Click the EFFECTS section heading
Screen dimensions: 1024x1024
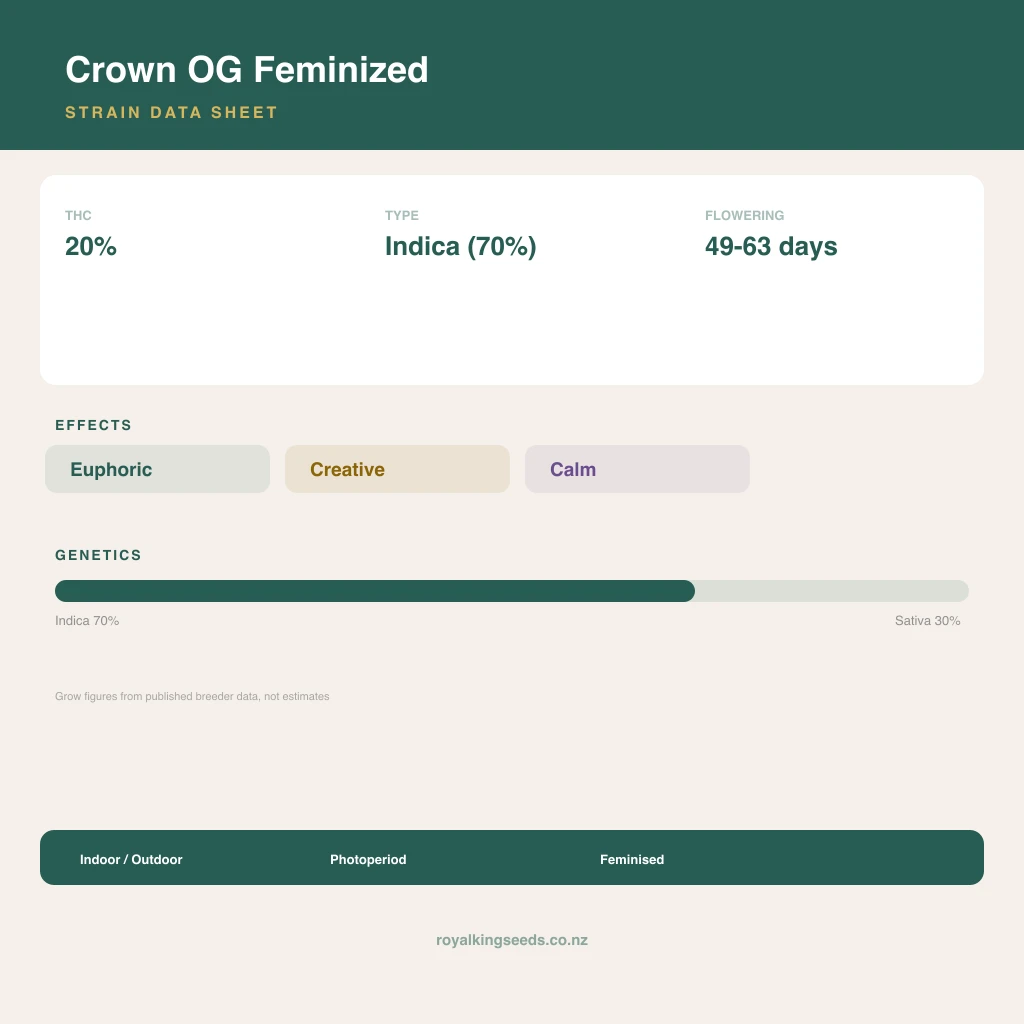click(93, 425)
